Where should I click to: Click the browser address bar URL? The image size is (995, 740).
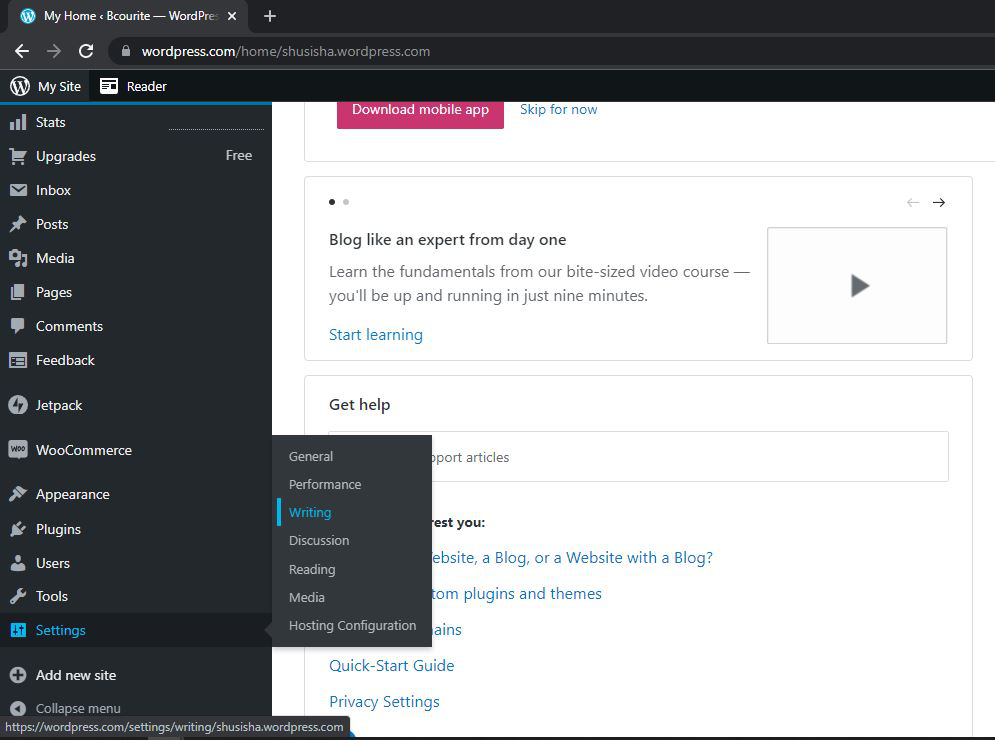pos(286,51)
